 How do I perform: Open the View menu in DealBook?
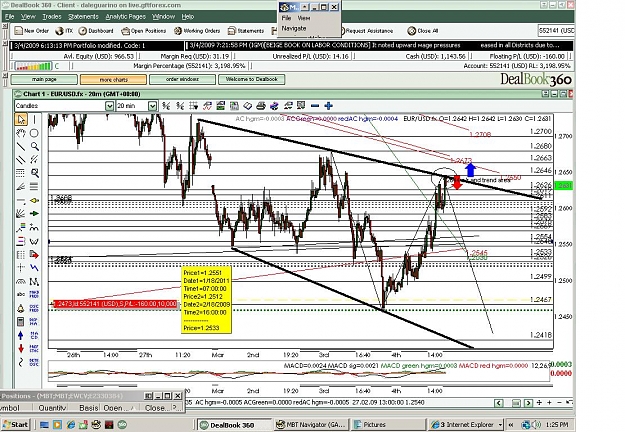[28, 16]
